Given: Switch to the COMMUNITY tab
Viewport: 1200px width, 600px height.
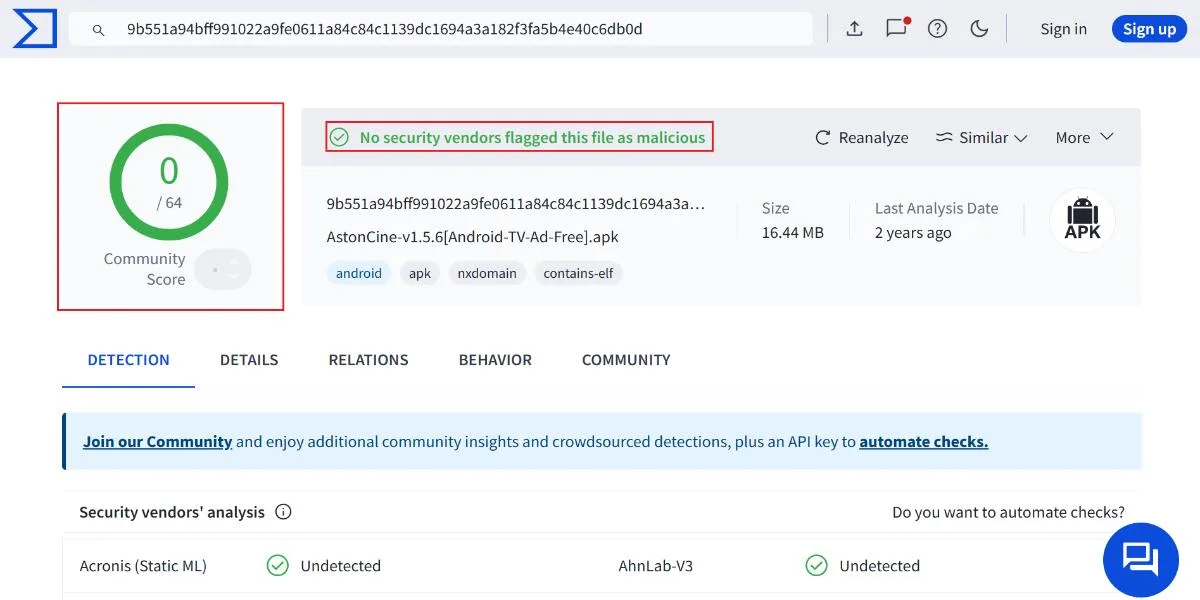Looking at the screenshot, I should (626, 360).
